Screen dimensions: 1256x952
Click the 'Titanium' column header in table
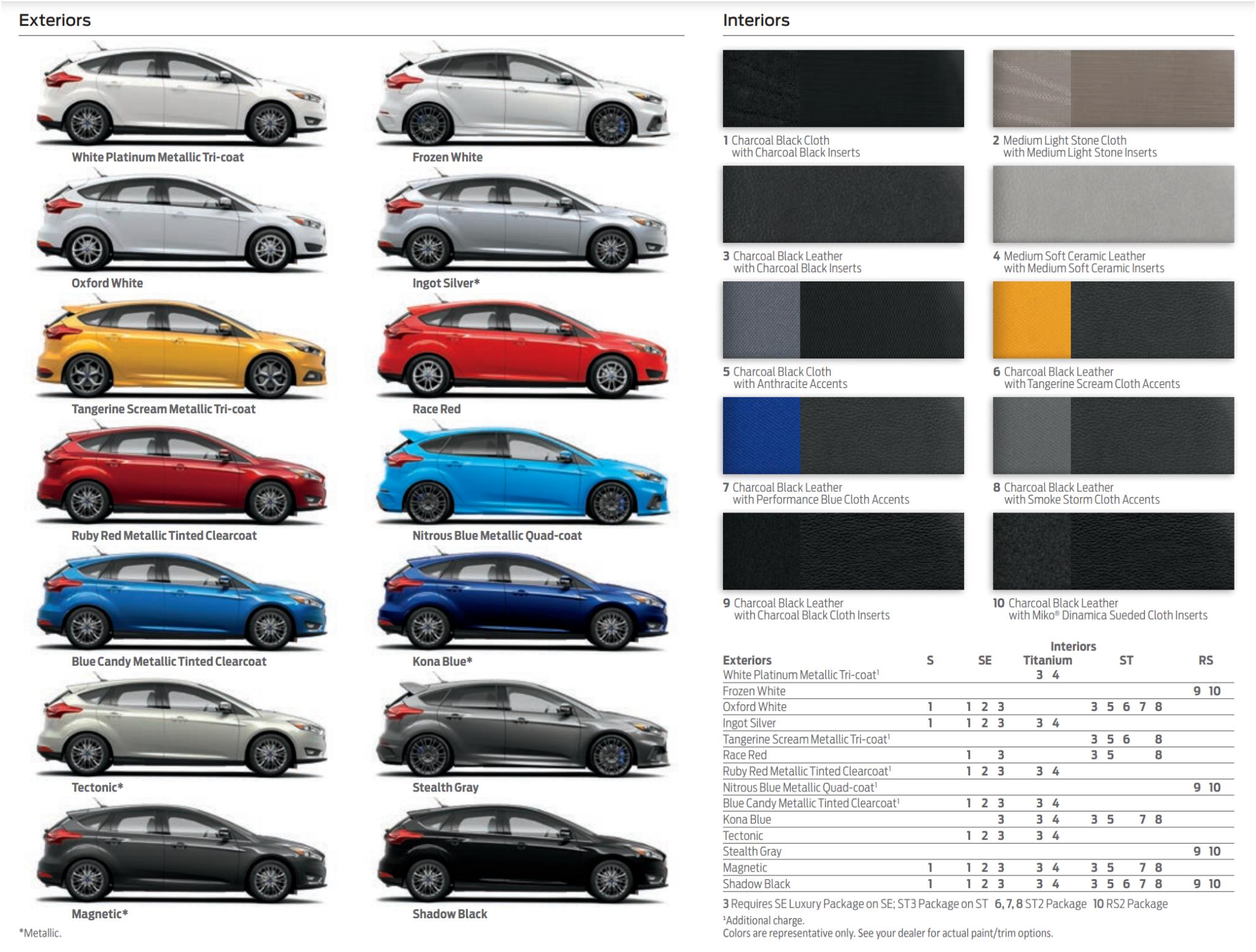1047,660
